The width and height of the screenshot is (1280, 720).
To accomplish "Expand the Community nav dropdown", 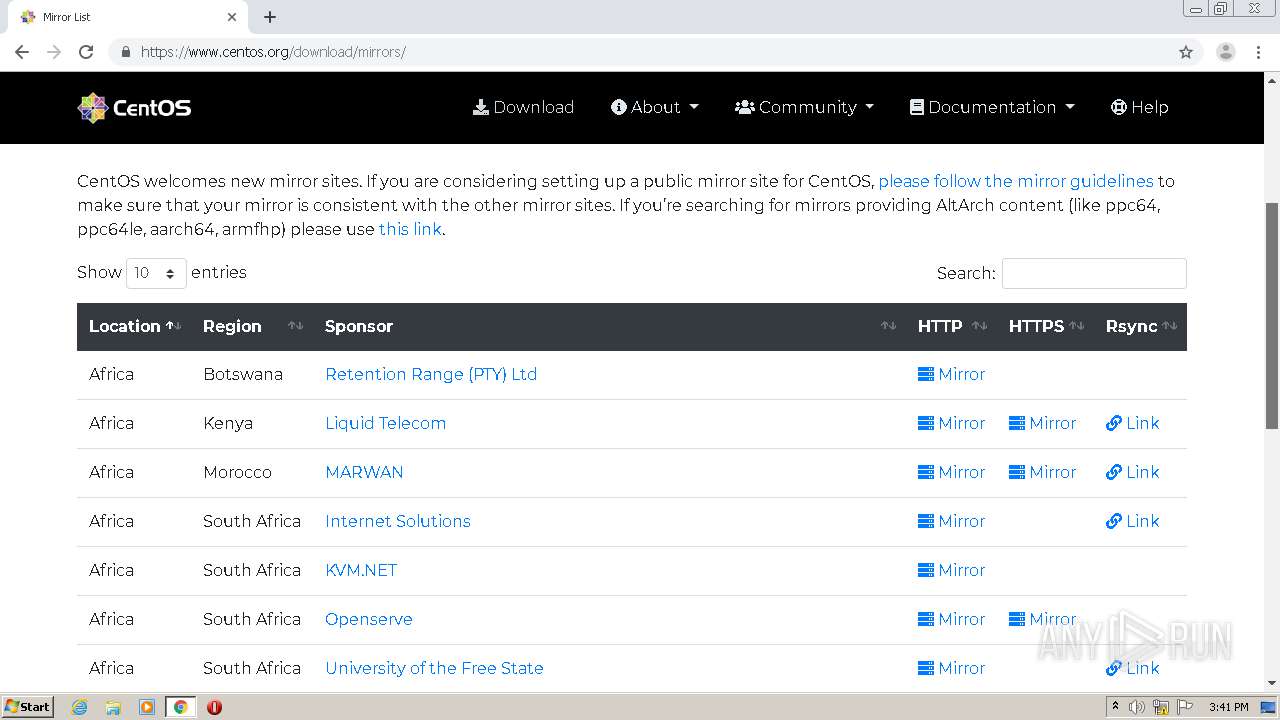I will coord(804,107).
